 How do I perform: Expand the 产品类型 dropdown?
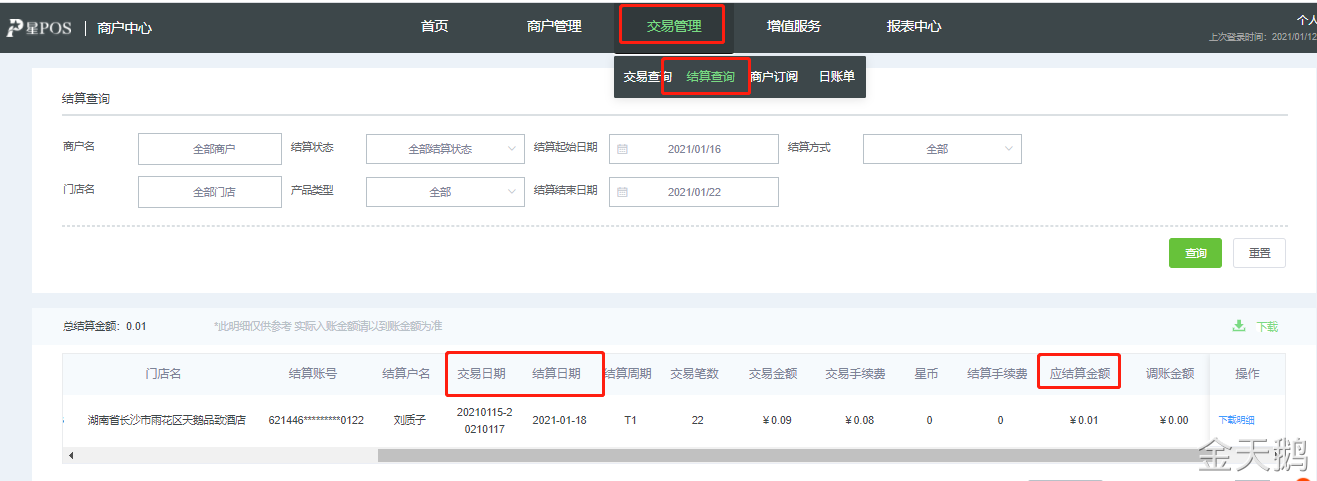[445, 192]
